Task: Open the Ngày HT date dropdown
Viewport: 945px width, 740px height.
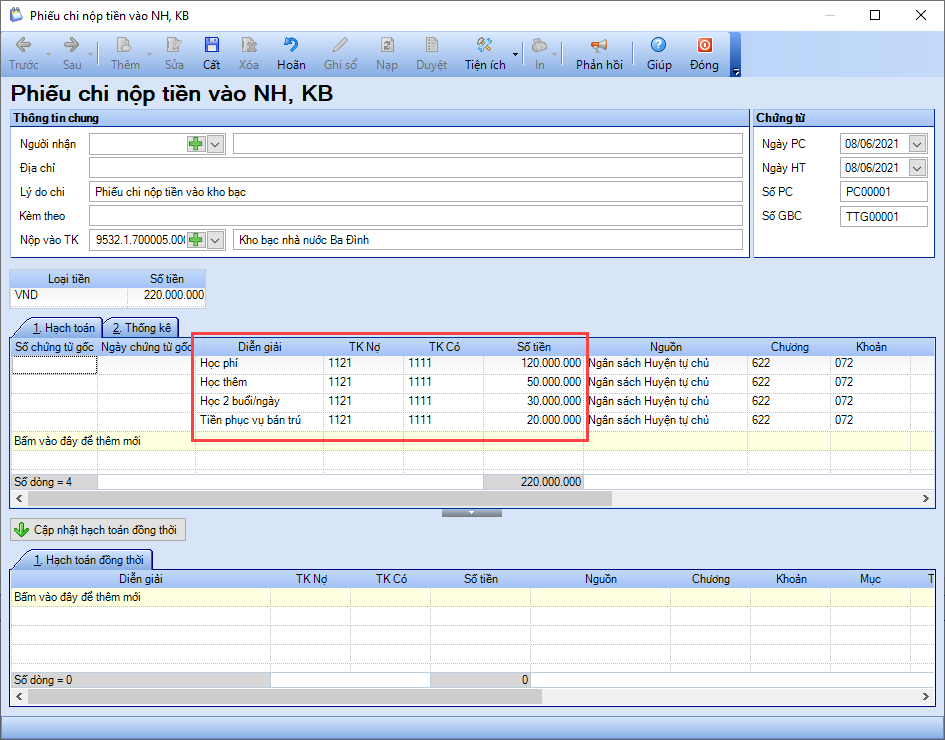Action: [917, 168]
